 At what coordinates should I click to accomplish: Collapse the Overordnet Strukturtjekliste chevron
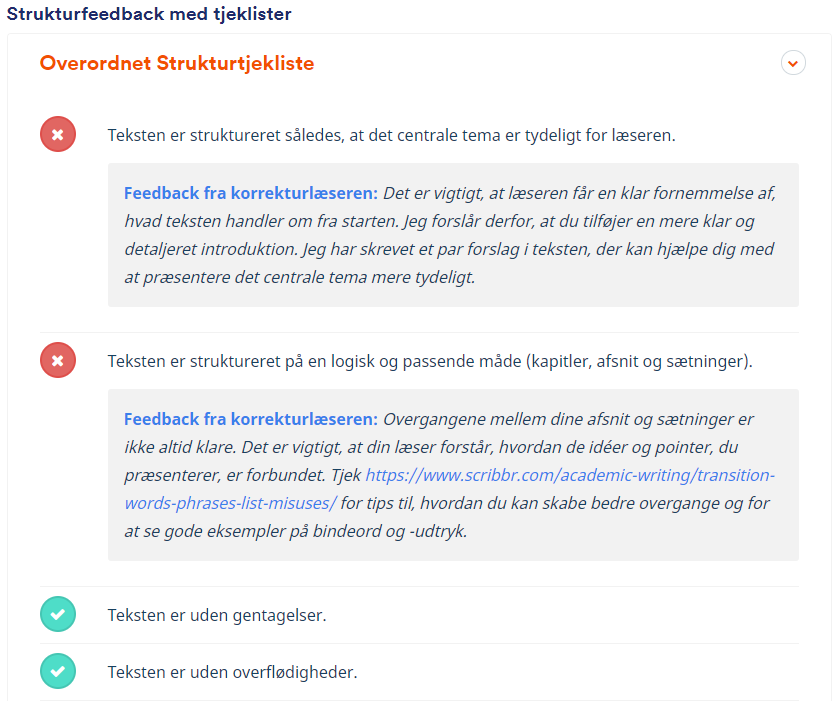coord(793,63)
